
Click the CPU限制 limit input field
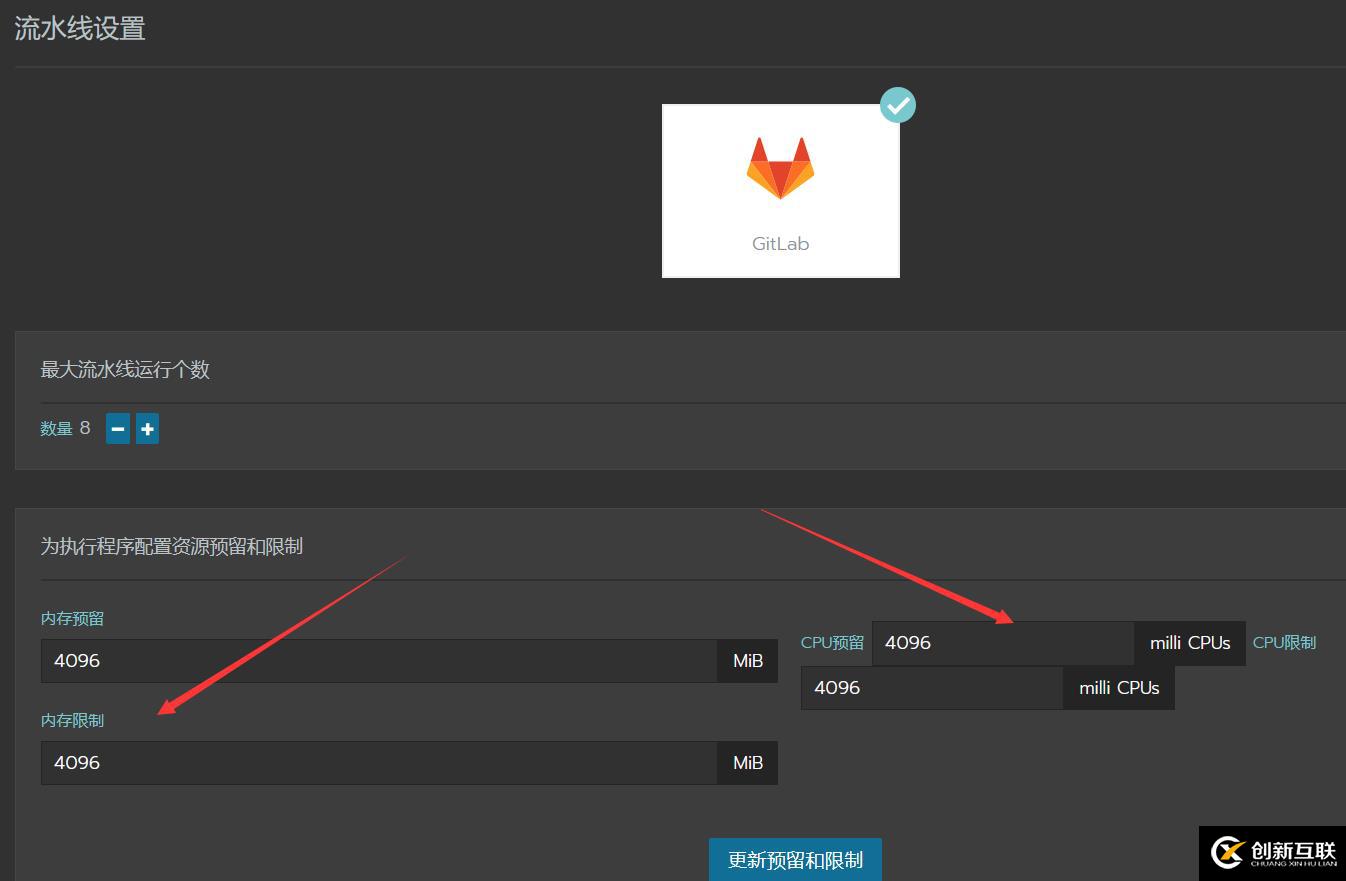tap(932, 688)
